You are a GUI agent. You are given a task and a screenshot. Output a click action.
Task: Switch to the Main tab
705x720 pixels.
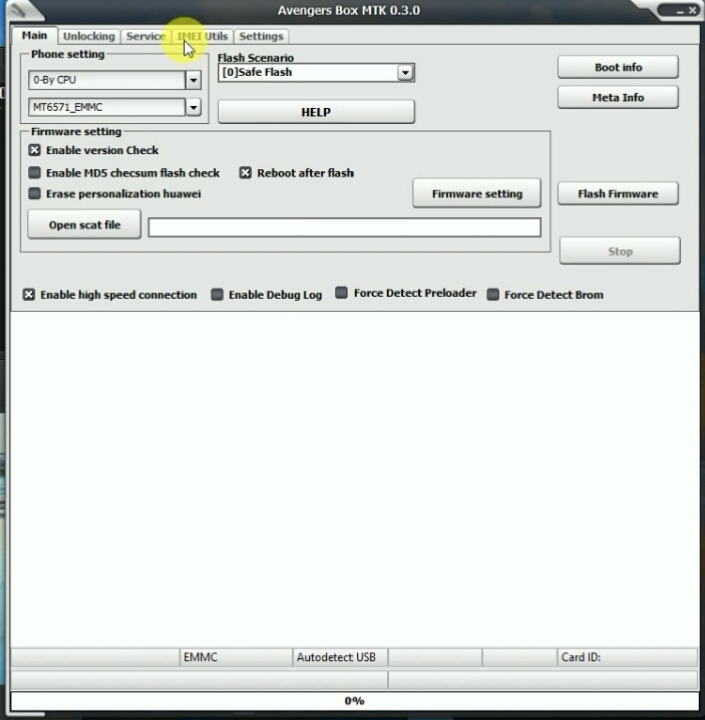[x=34, y=36]
